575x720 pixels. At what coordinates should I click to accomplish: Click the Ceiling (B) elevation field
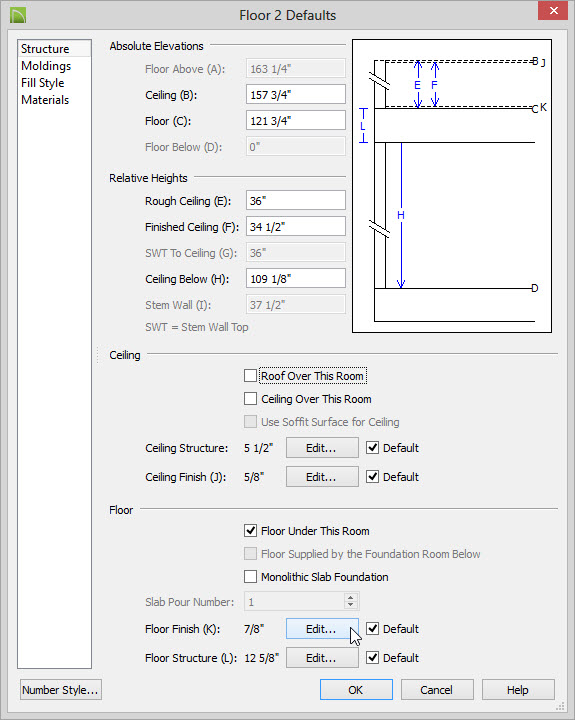coord(296,95)
